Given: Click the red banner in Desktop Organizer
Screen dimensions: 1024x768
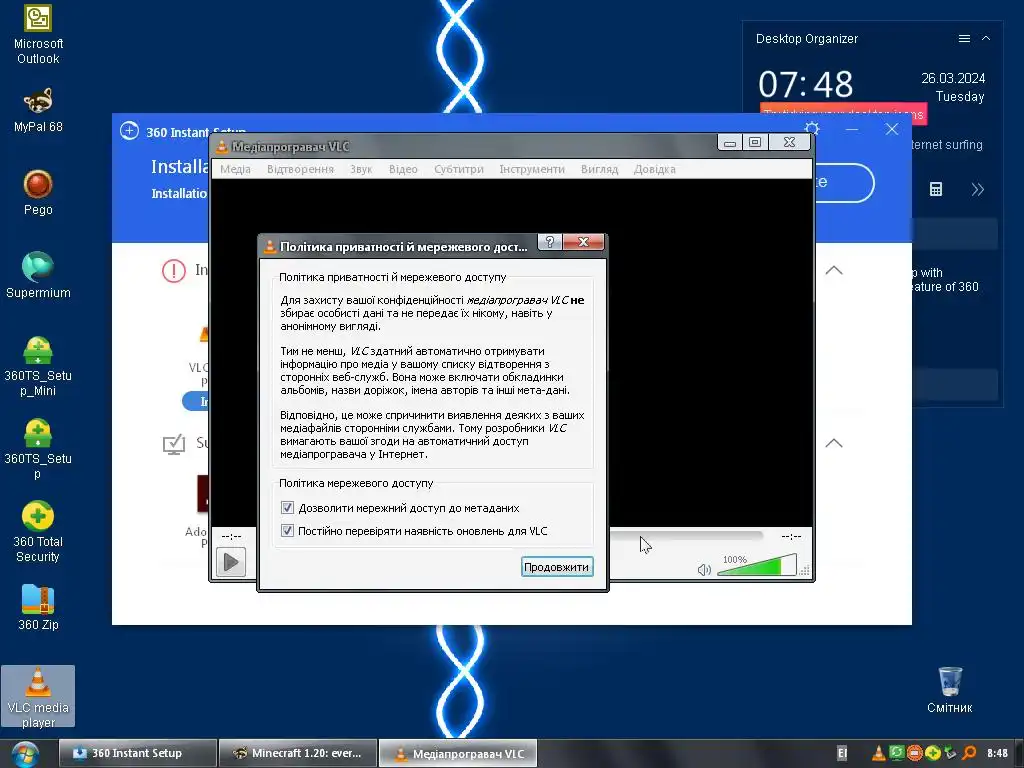Looking at the screenshot, I should tap(843, 113).
